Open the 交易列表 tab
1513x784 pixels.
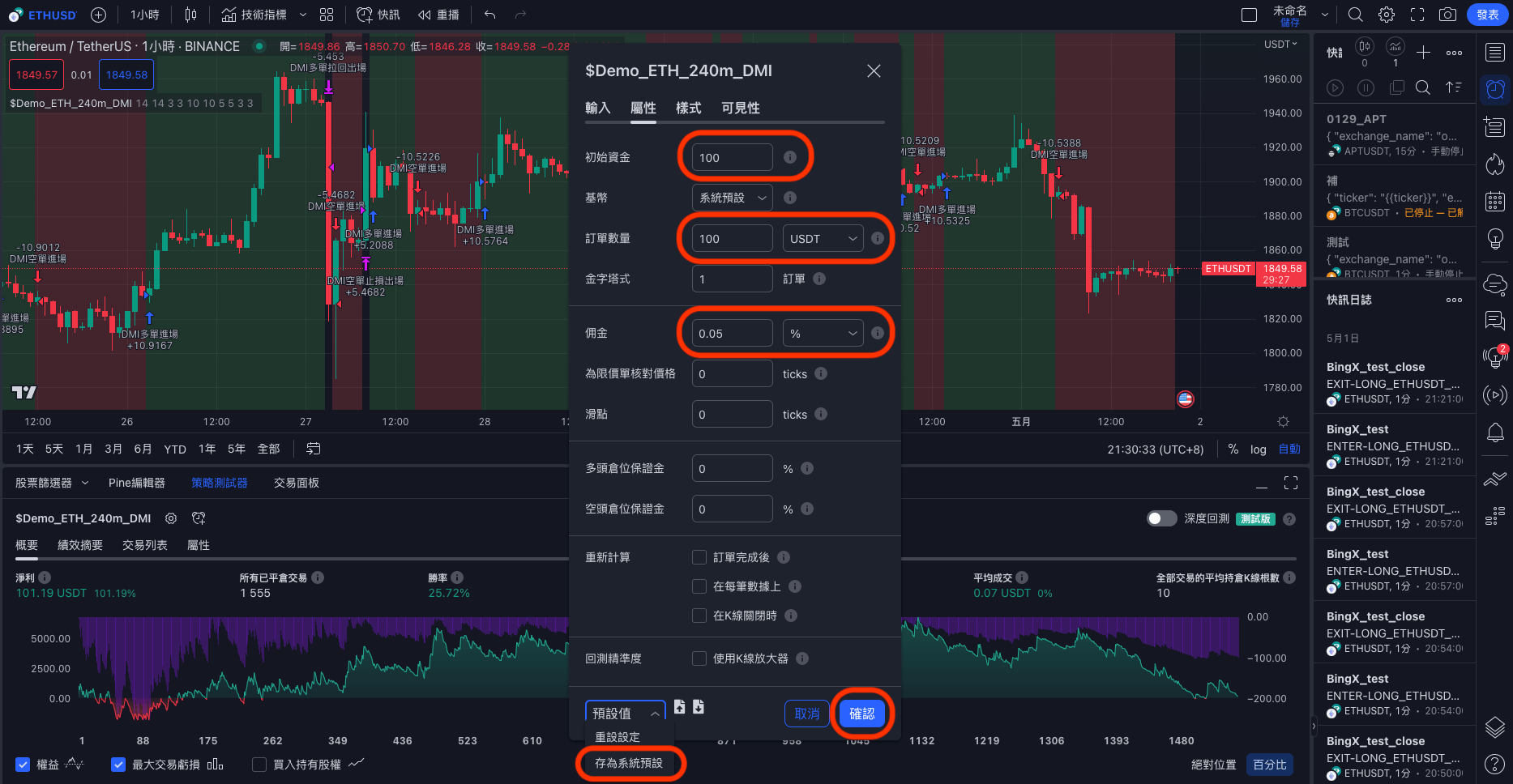[145, 545]
